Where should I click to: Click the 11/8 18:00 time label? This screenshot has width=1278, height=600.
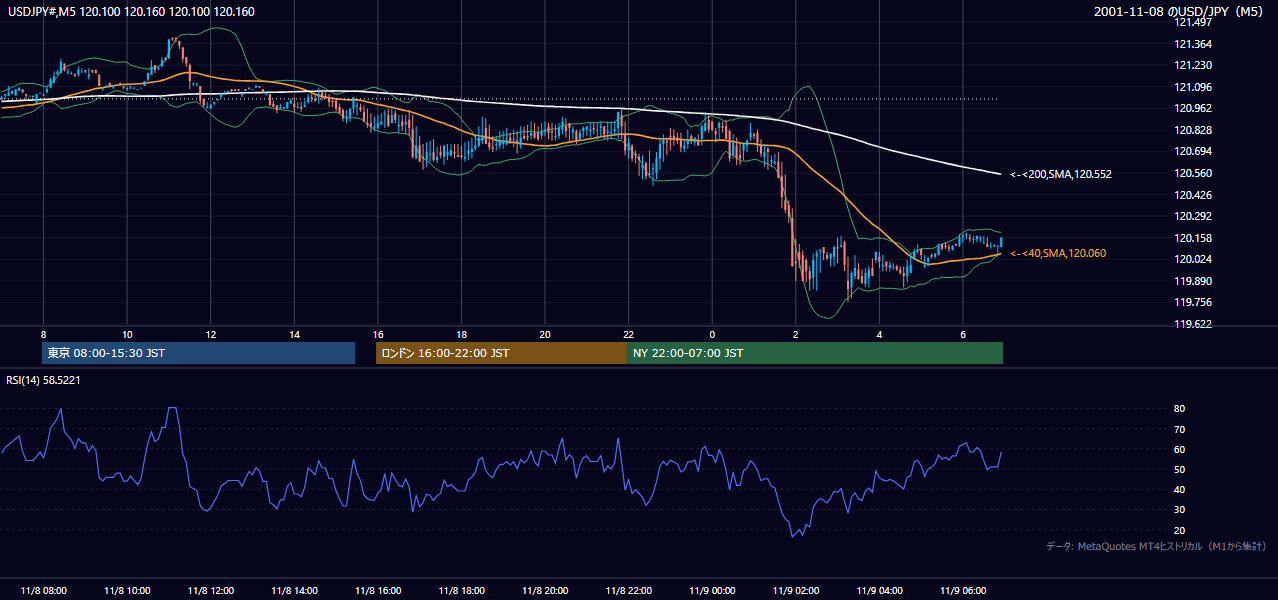tap(461, 590)
